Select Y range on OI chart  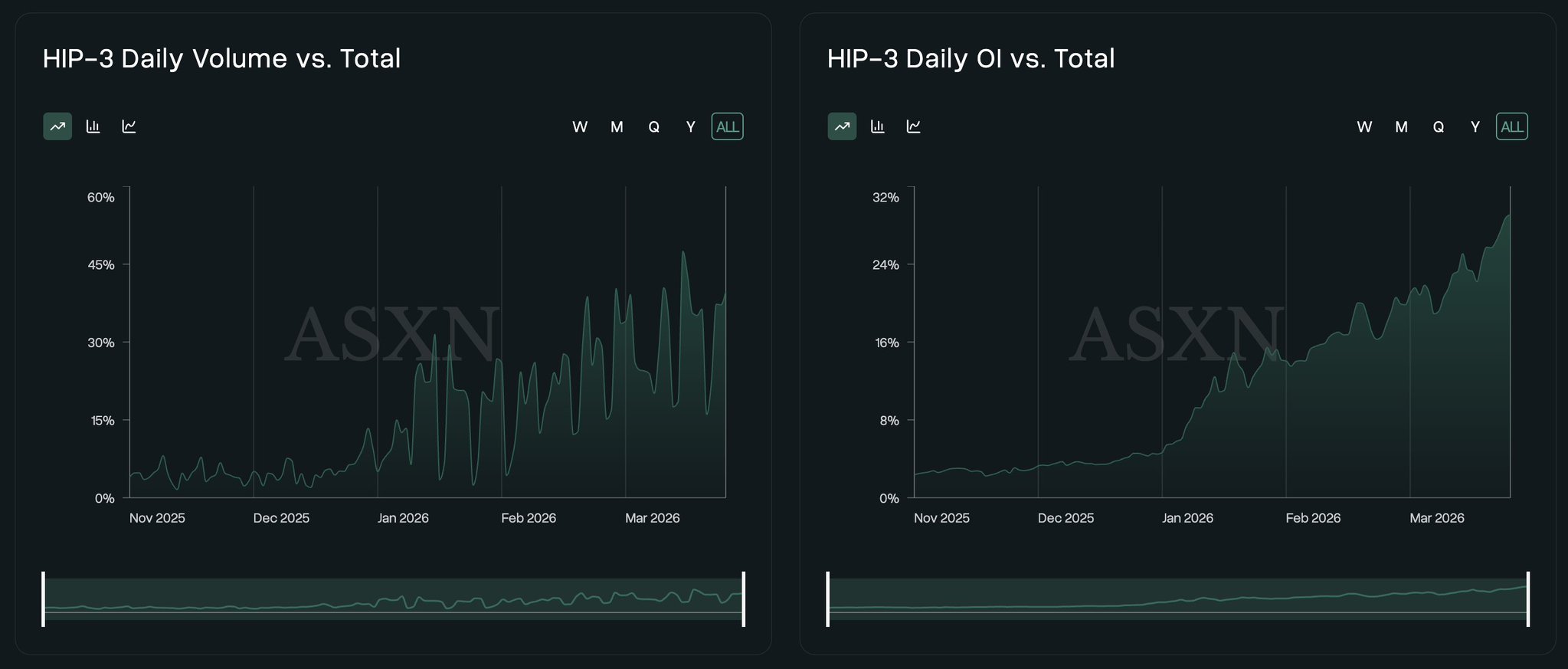point(1475,127)
